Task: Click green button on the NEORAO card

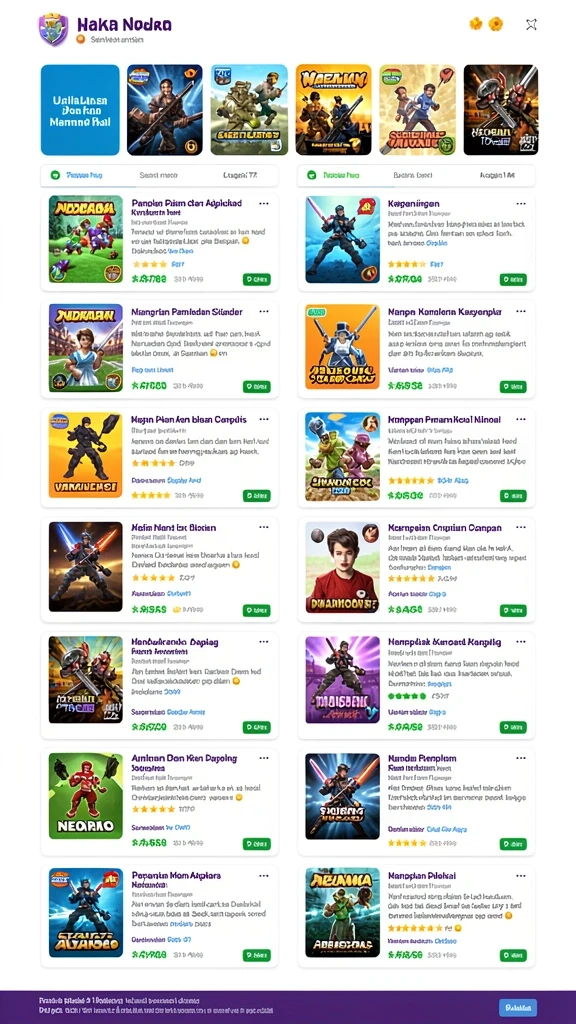Action: [257, 843]
